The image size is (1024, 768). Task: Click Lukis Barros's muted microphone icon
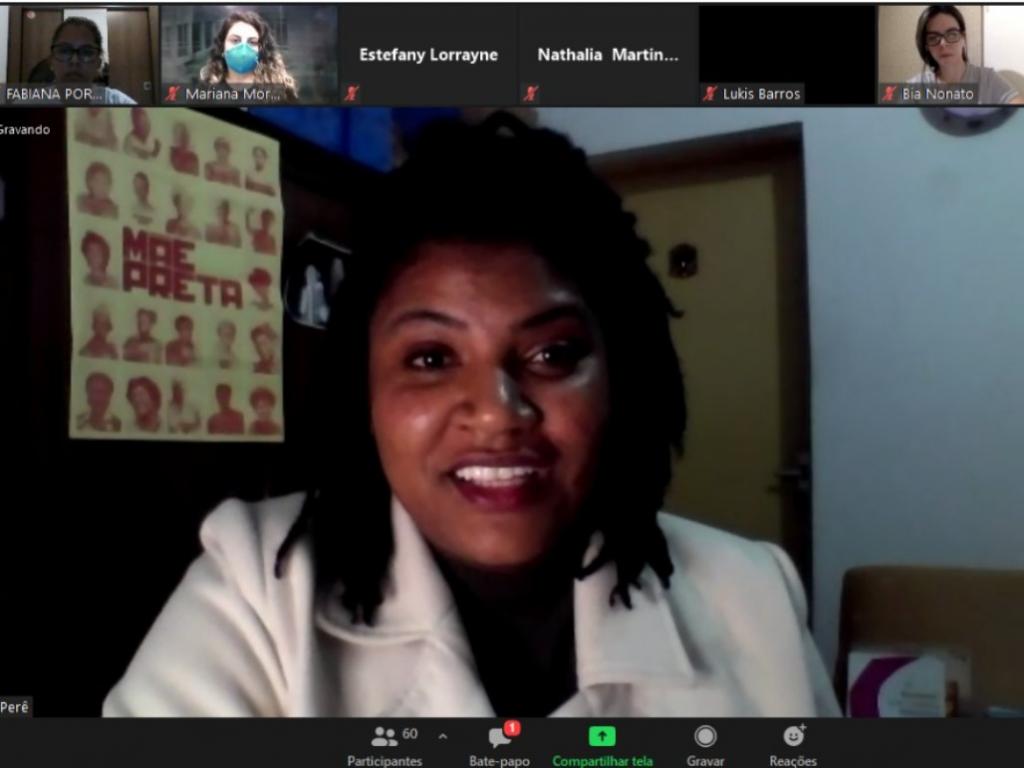pos(710,93)
